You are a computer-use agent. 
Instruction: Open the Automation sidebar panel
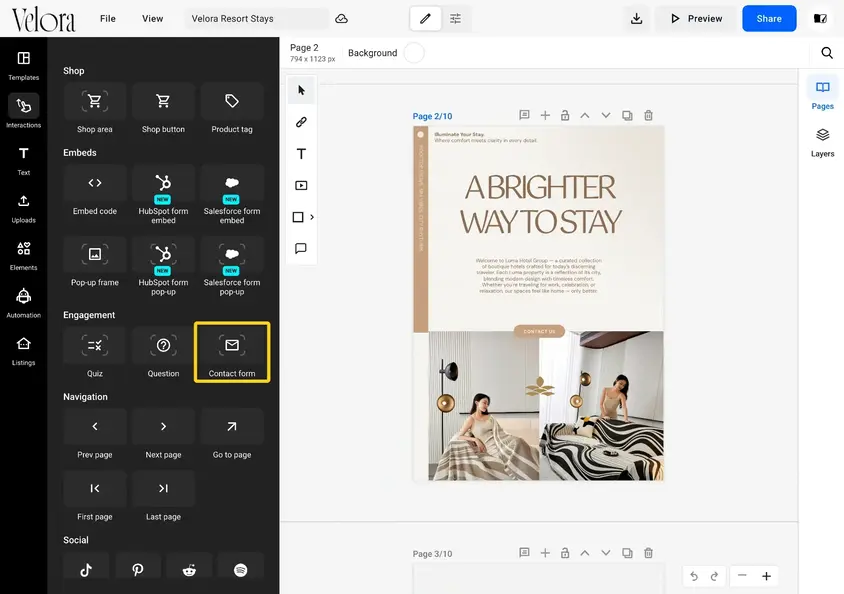(24, 303)
